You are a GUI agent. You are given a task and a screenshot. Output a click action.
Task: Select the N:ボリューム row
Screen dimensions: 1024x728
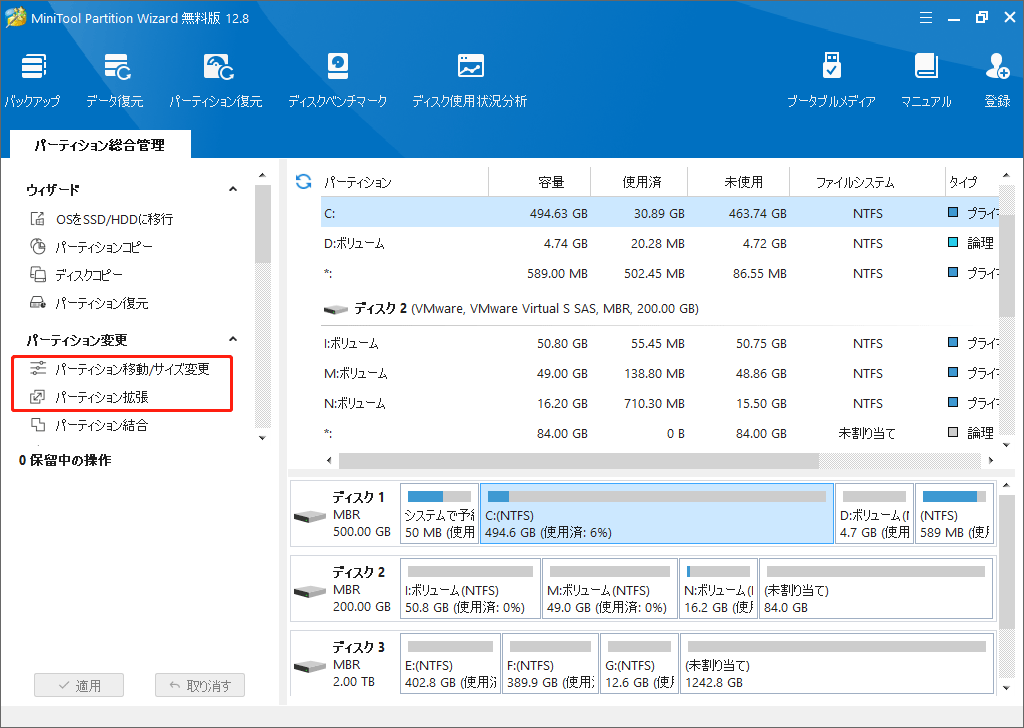(660, 403)
